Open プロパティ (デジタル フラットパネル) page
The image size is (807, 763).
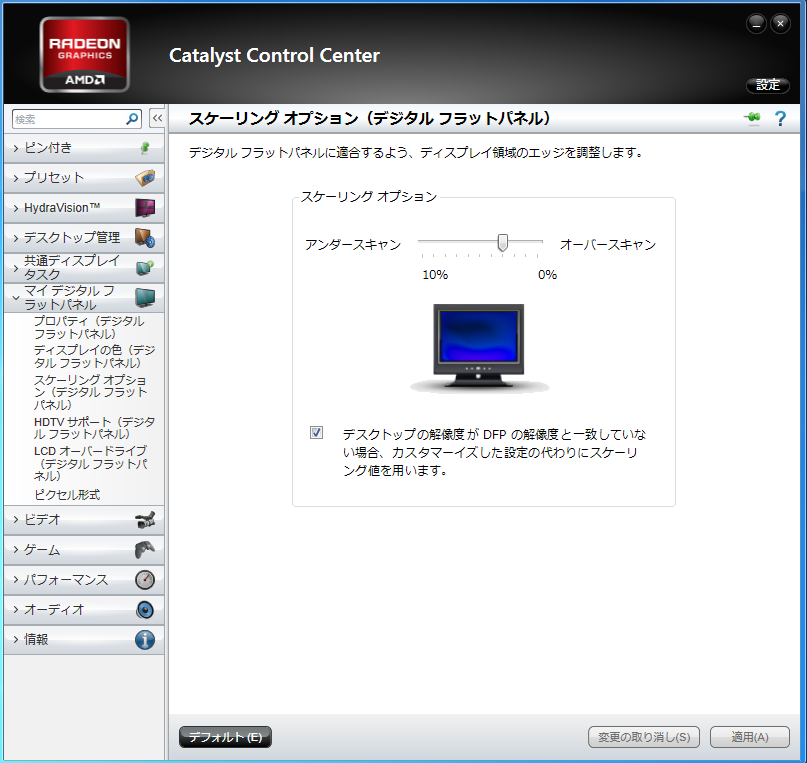coord(89,328)
